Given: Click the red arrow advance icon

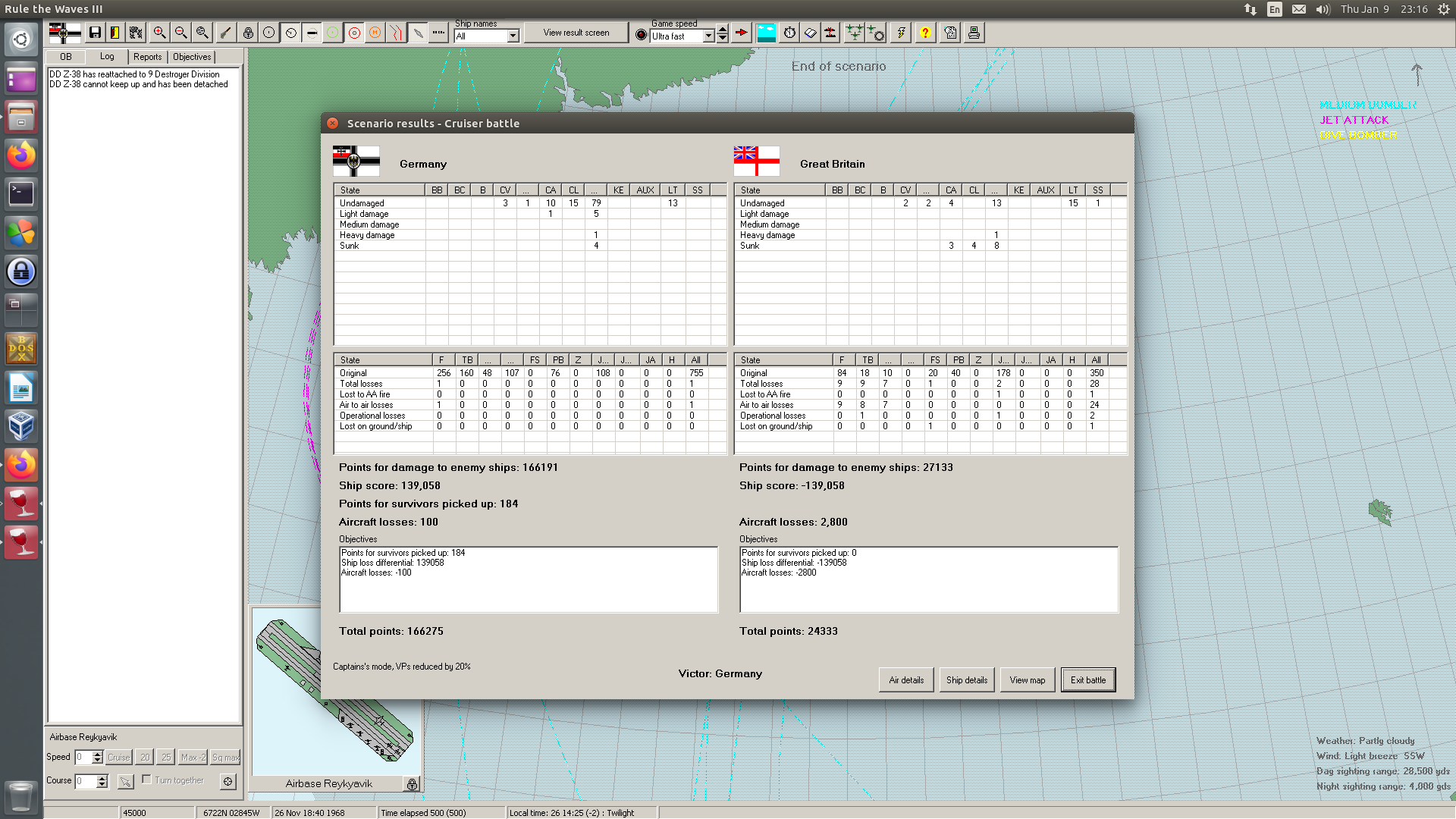Looking at the screenshot, I should click(x=742, y=33).
